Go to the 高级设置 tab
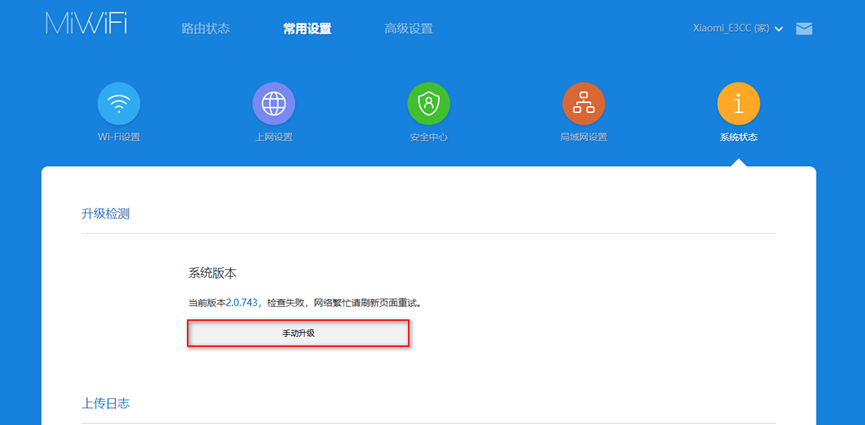 click(408, 29)
